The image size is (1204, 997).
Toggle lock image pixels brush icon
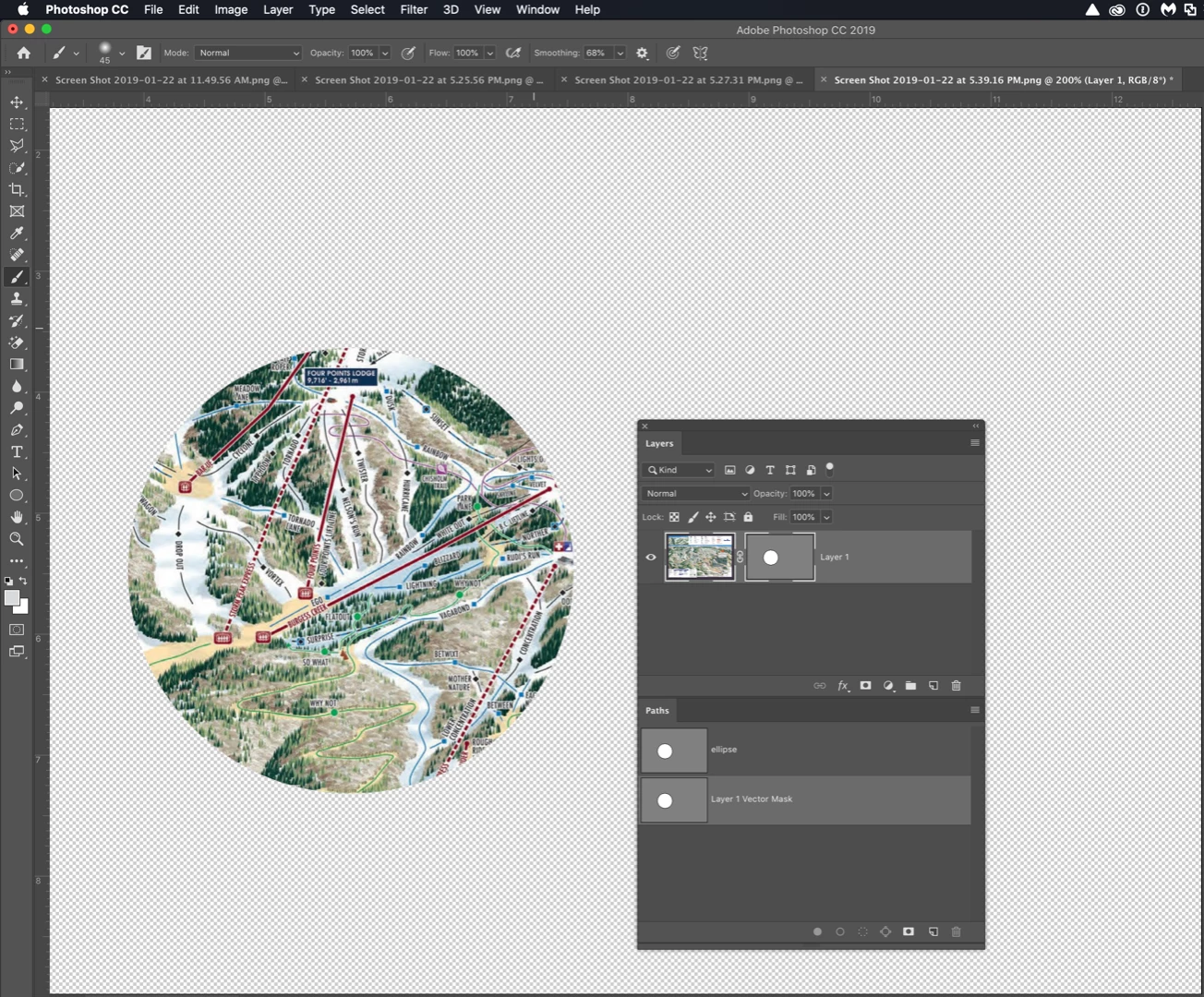(692, 517)
